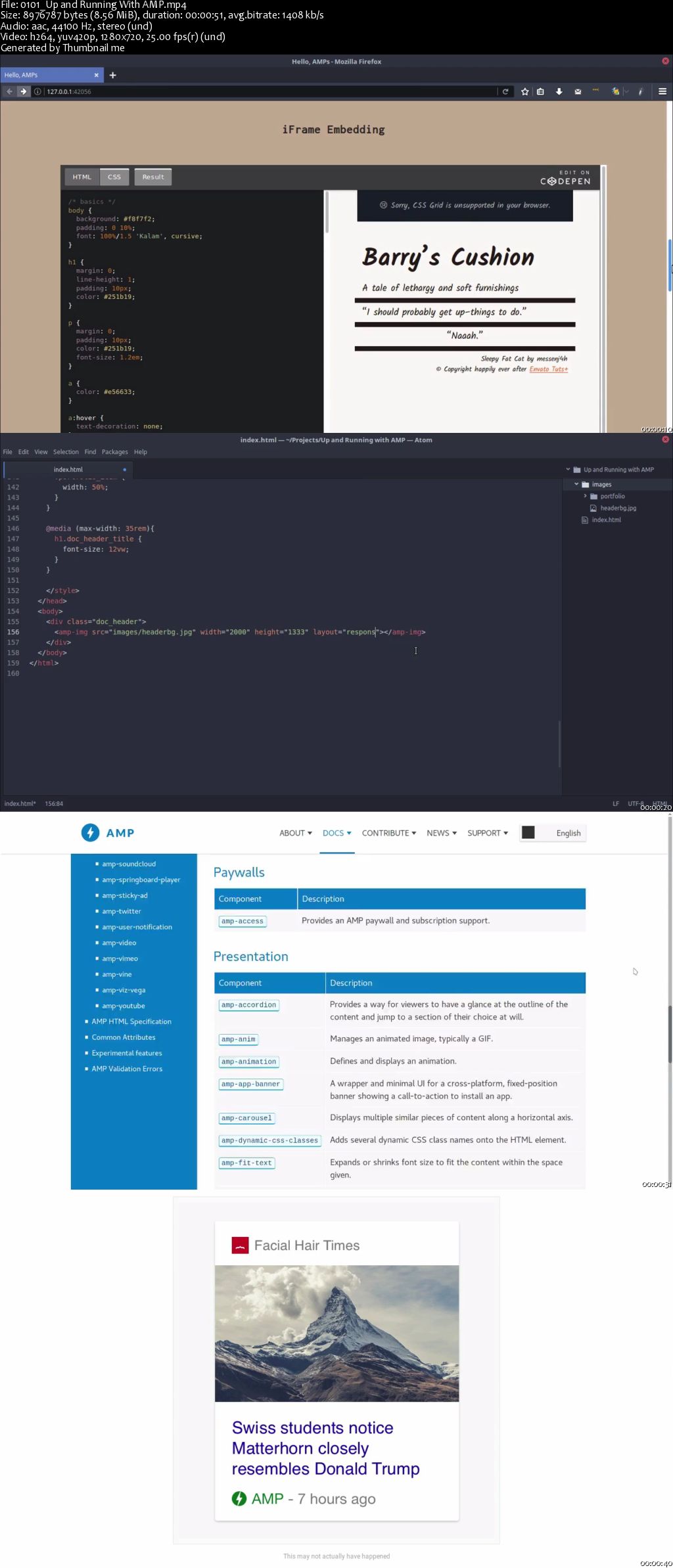
Task: Click the index.html file icon in tree view
Action: tap(585, 520)
